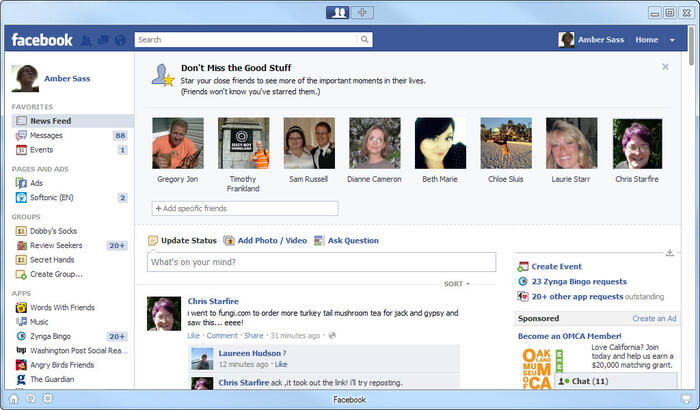700x410 pixels.
Task: Click Like under Chris Starfire's post
Action: [193, 335]
